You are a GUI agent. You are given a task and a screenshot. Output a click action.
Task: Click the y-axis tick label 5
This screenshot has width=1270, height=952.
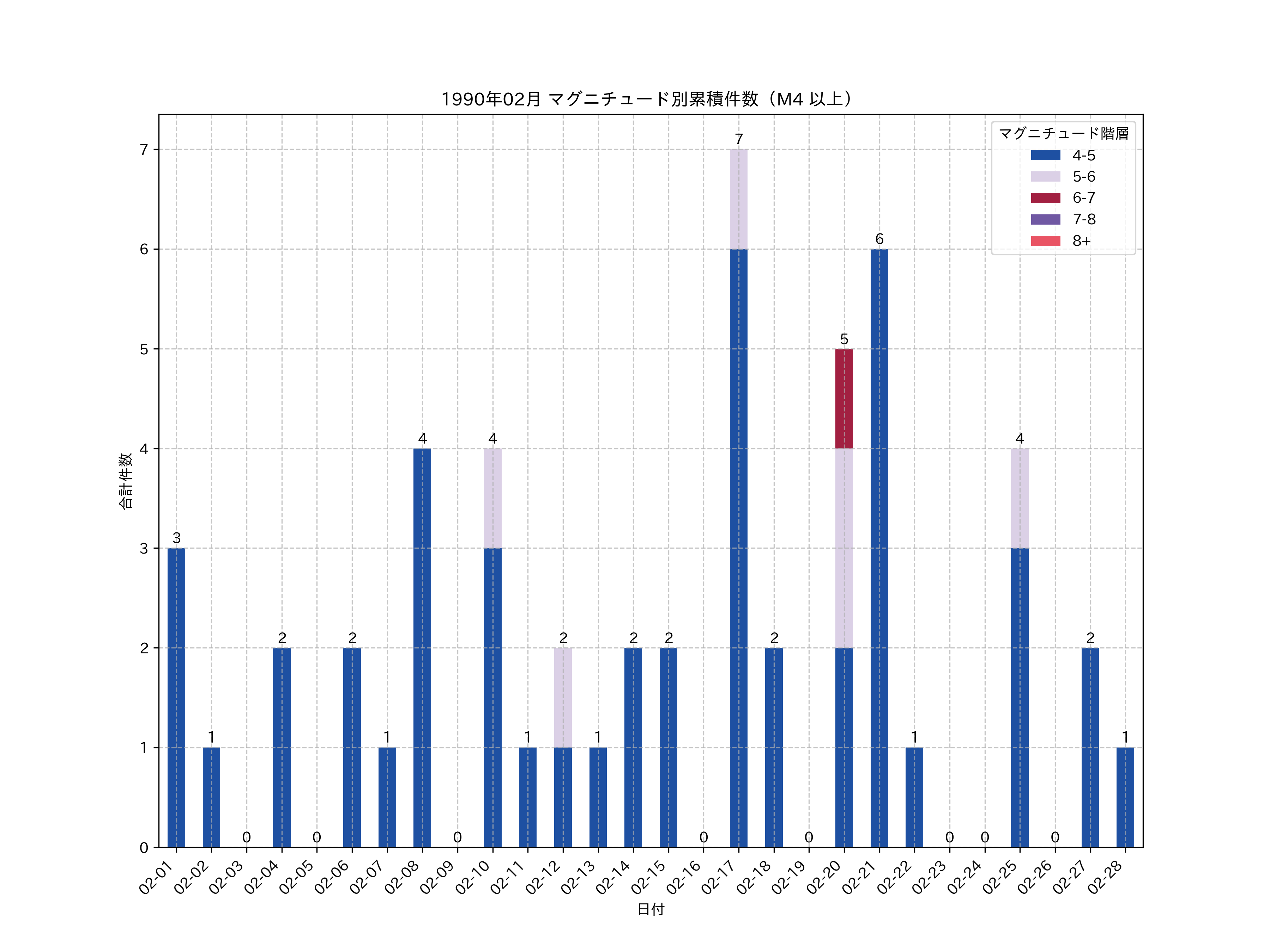[144, 349]
